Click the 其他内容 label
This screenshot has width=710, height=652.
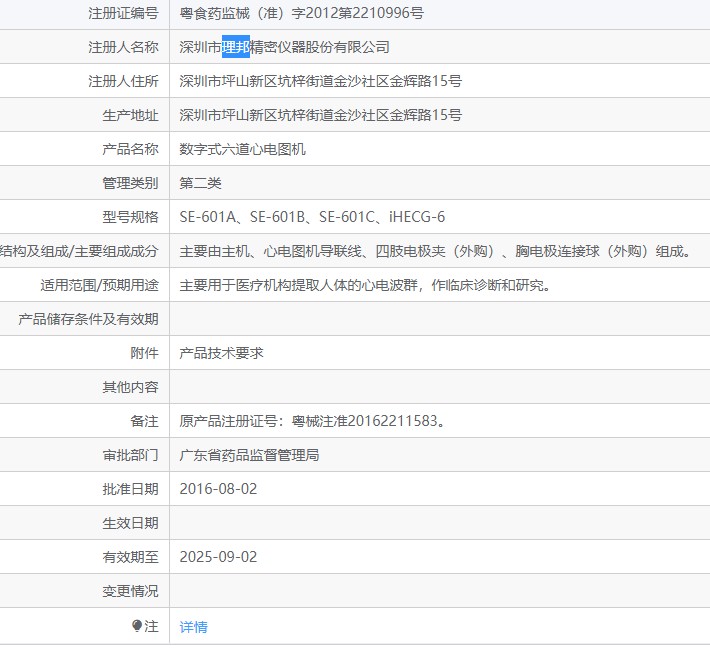(130, 387)
